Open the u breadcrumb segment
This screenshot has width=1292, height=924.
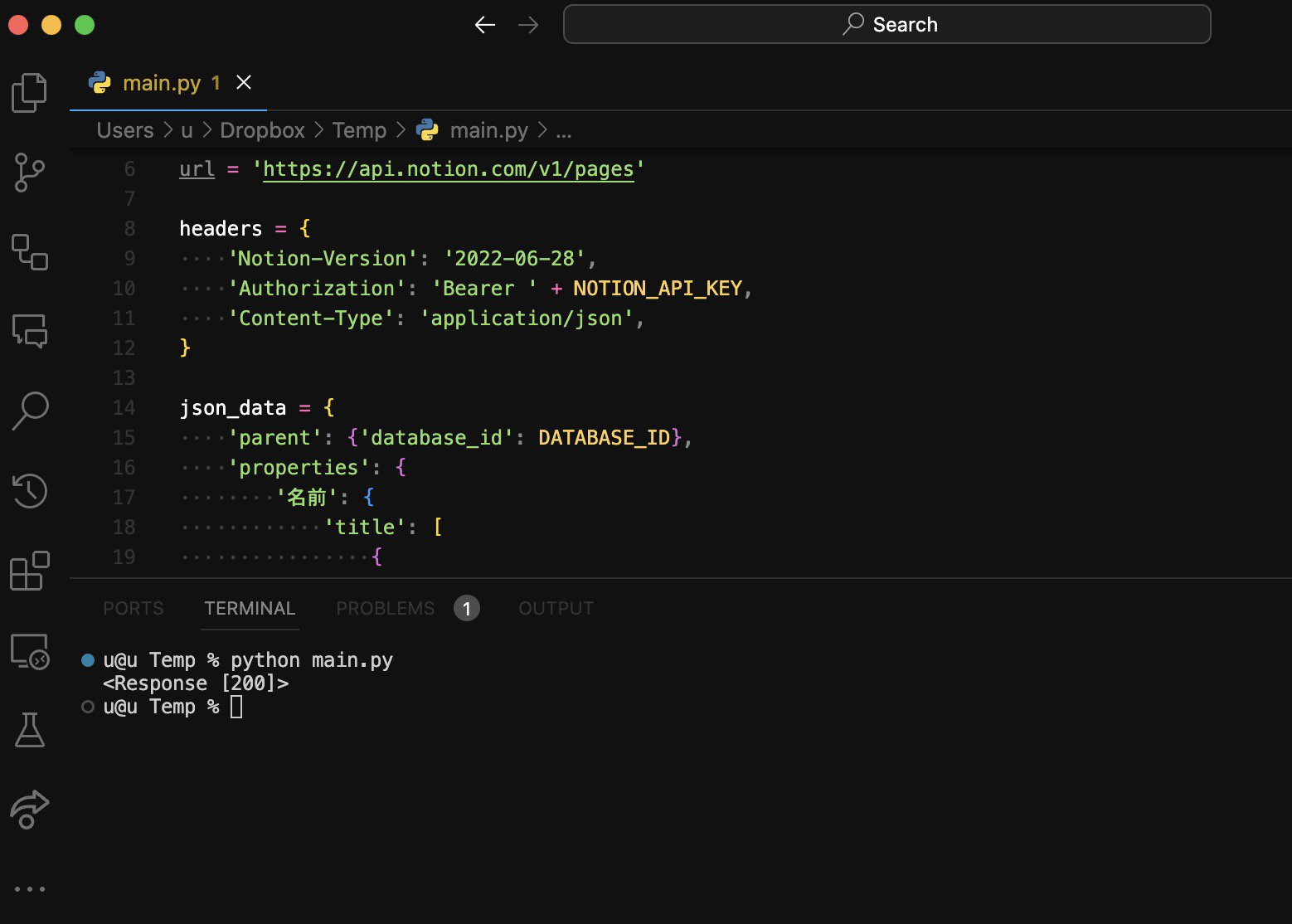click(x=187, y=130)
